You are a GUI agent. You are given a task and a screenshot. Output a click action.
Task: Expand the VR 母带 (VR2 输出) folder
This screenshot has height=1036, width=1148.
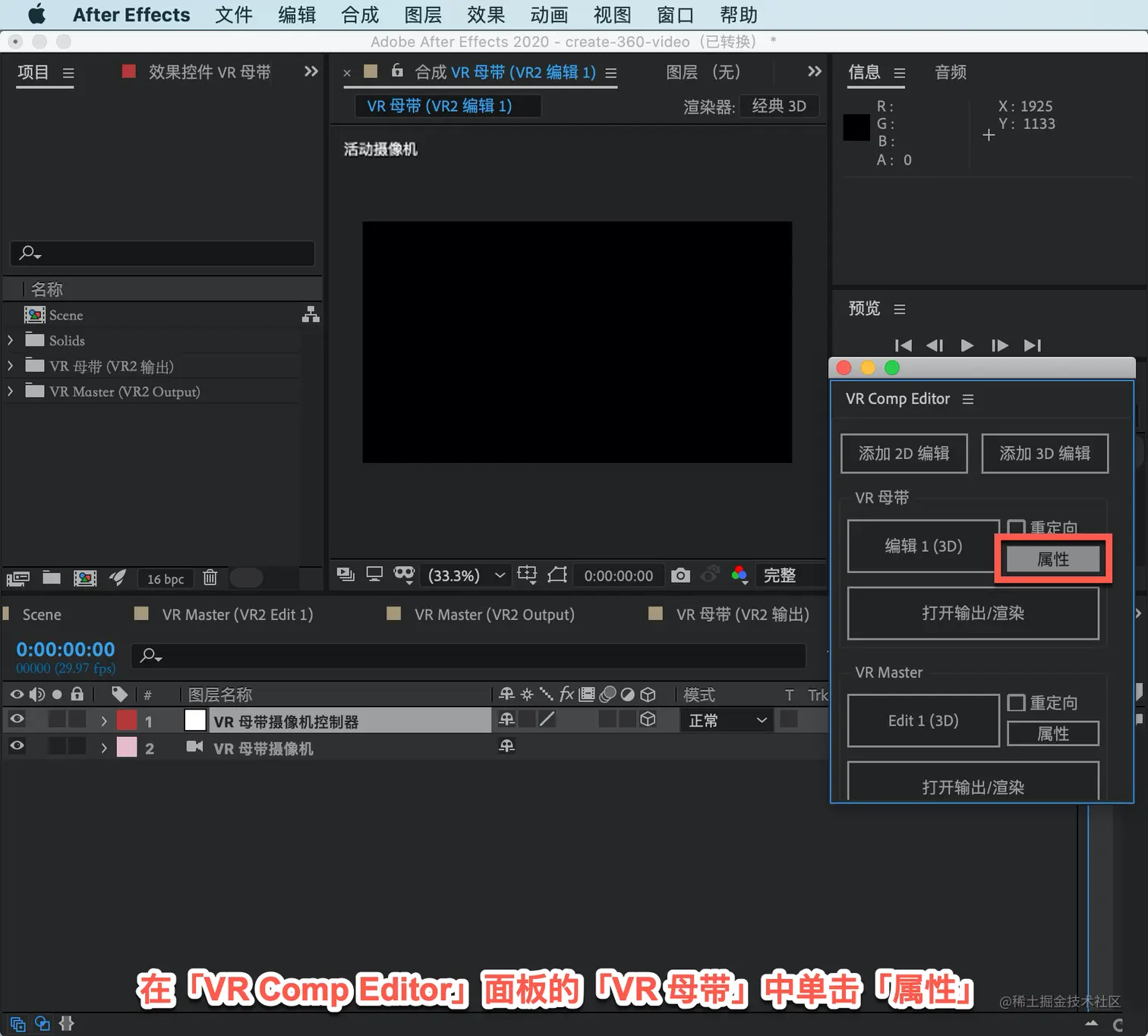(11, 366)
